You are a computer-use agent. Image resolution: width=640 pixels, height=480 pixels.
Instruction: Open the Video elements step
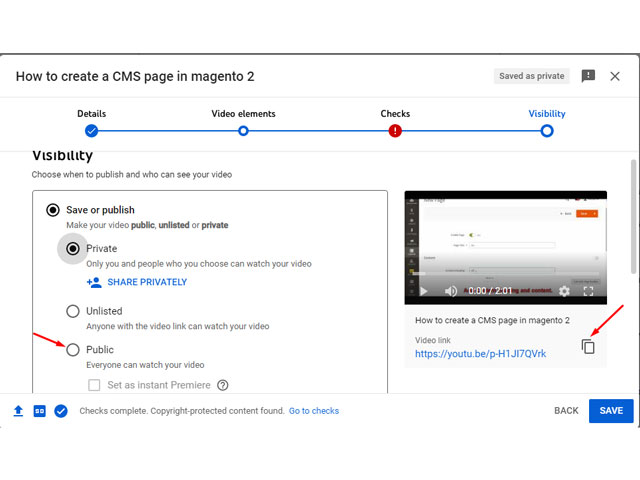click(x=243, y=131)
